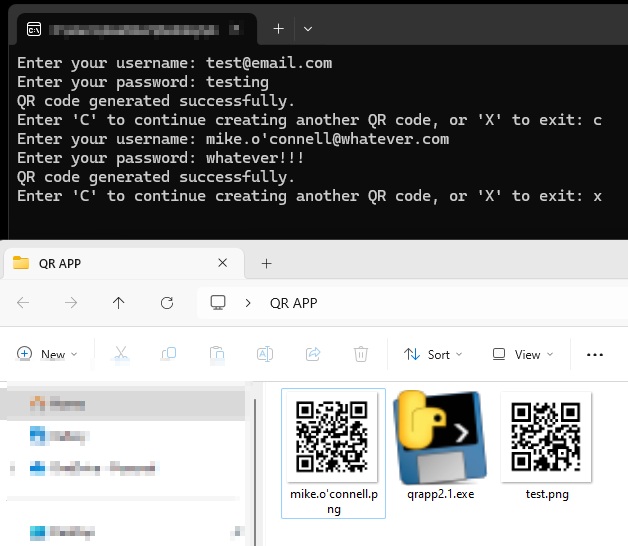Click the Cut scissors icon
The width and height of the screenshot is (628, 546).
click(x=121, y=354)
